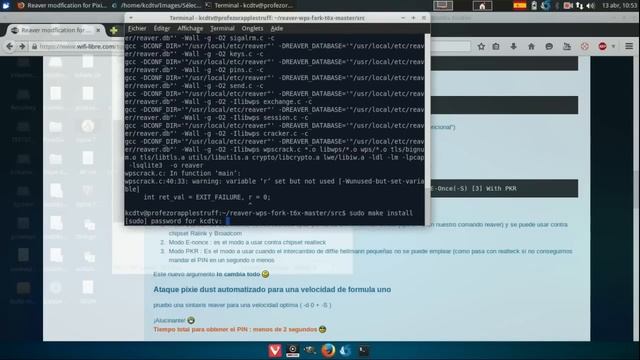The image size is (640, 360).
Task: Click the red camera recording panel icon
Action: [x=568, y=6]
